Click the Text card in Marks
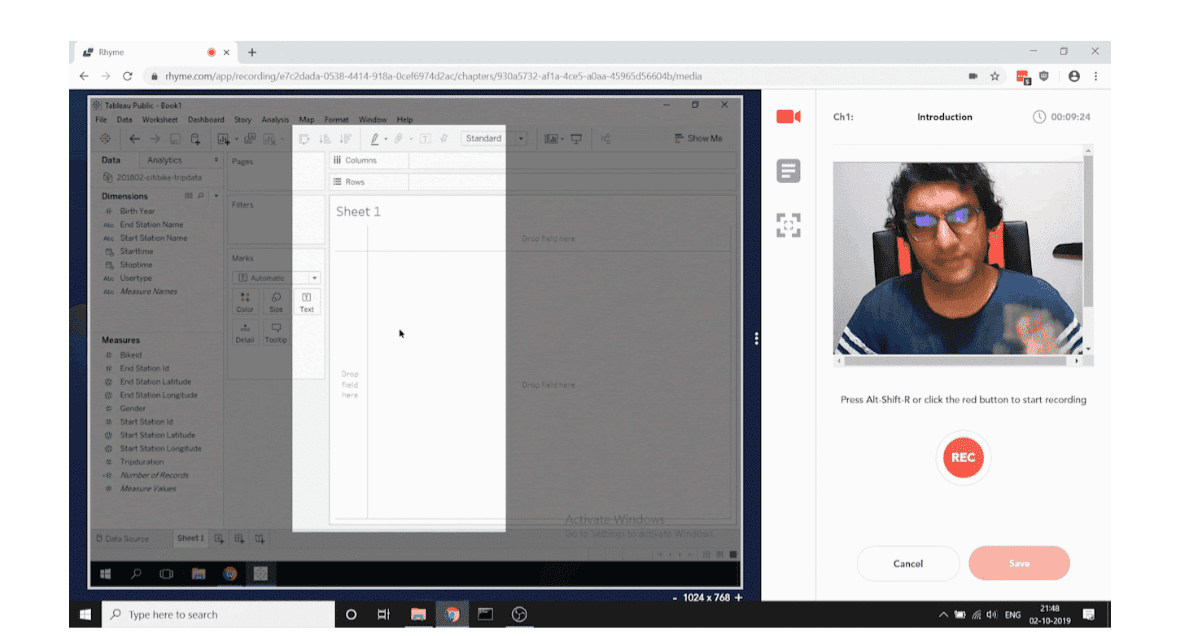Screen dimensions: 1194x636 (307, 302)
